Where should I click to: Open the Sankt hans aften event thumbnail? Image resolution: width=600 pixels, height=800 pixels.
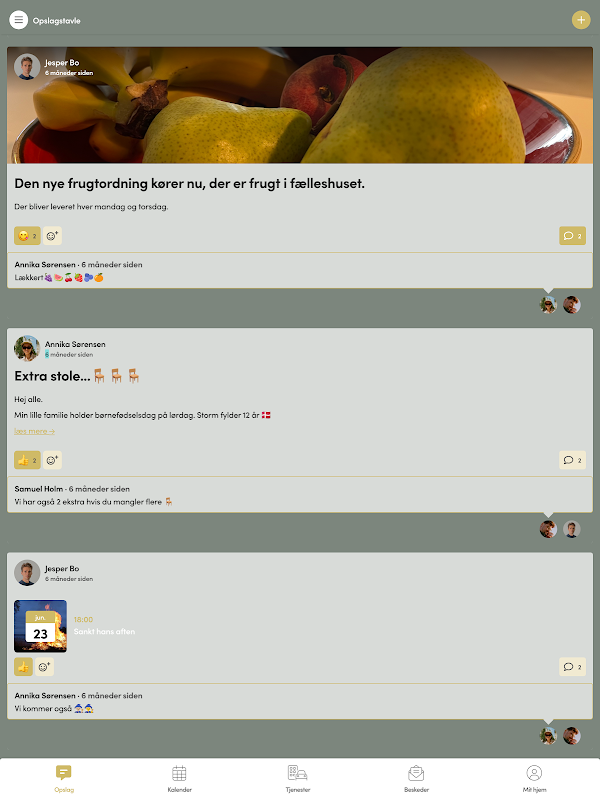[40, 626]
